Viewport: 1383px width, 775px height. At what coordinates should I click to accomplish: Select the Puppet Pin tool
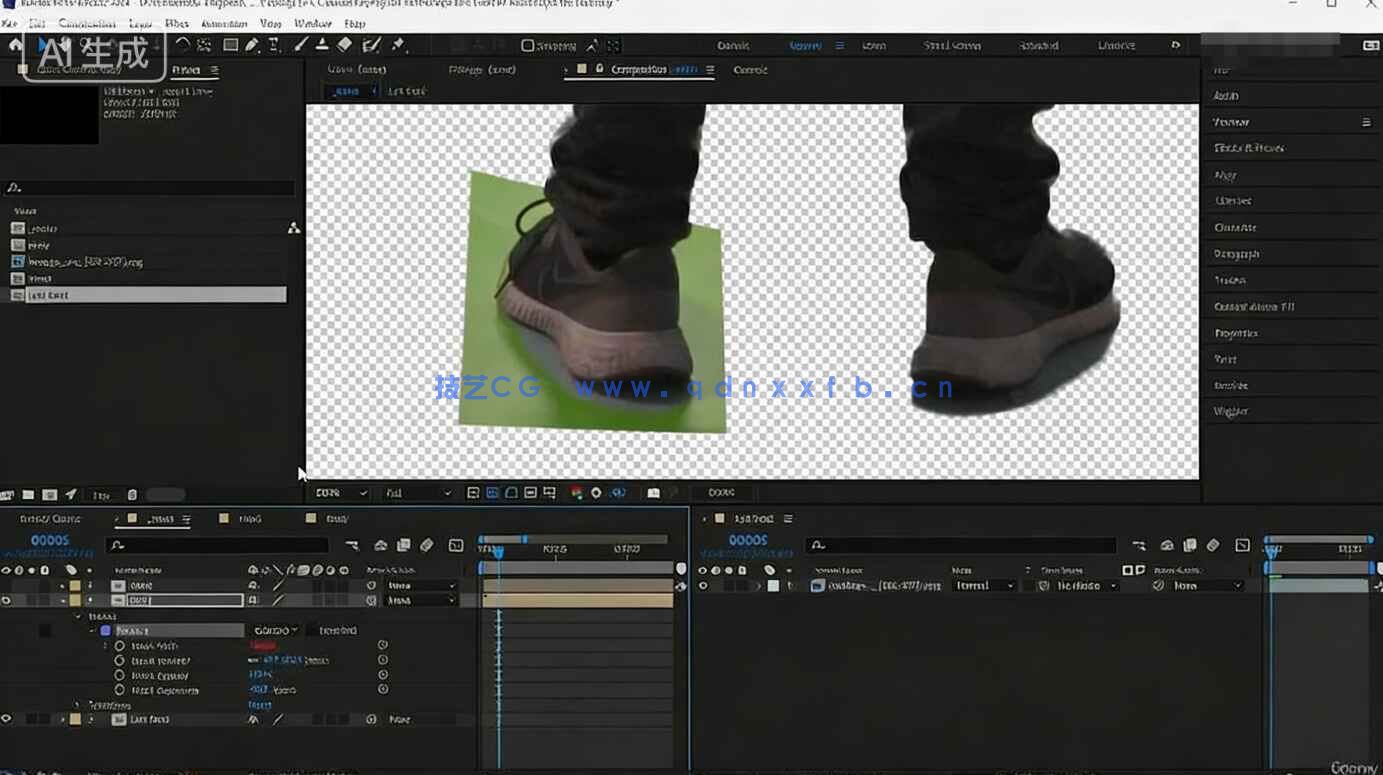[398, 45]
